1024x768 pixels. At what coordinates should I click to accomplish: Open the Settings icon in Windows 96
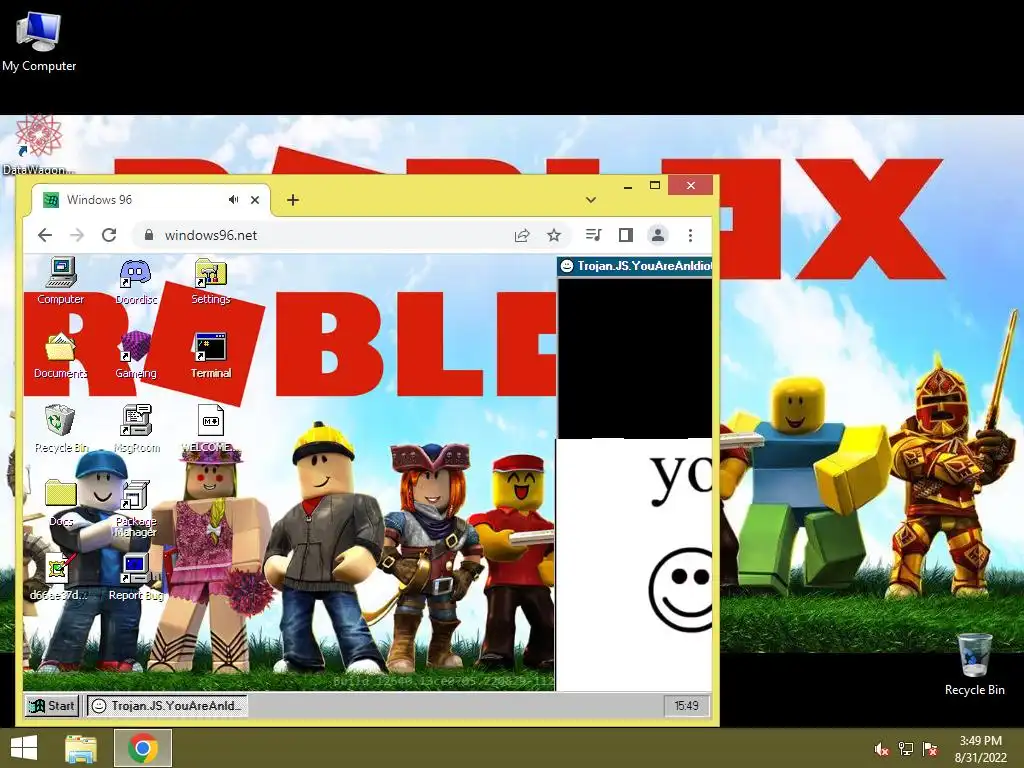click(210, 281)
